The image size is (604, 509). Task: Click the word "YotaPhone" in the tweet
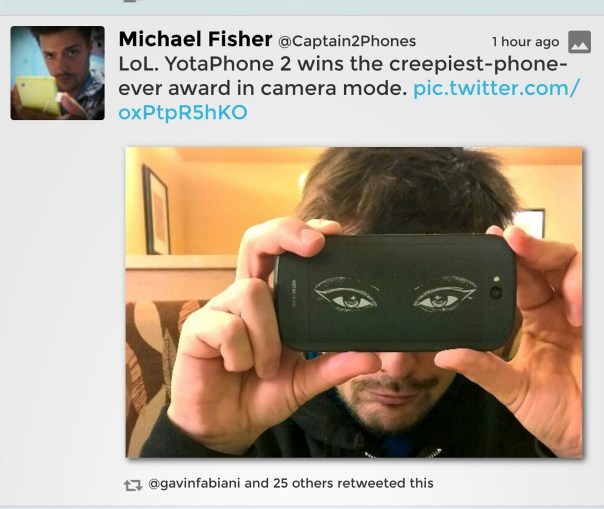coord(220,64)
